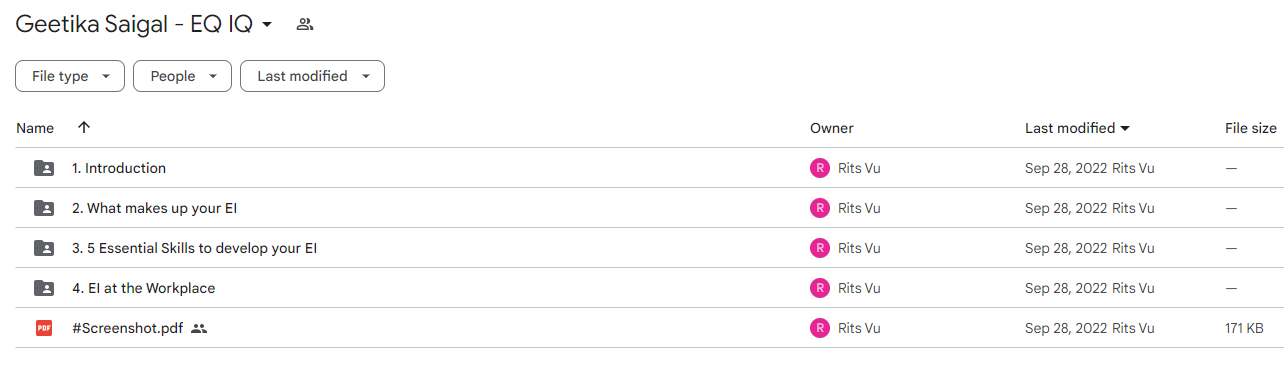
Task: Click the Owner column header
Action: pyautogui.click(x=832, y=128)
